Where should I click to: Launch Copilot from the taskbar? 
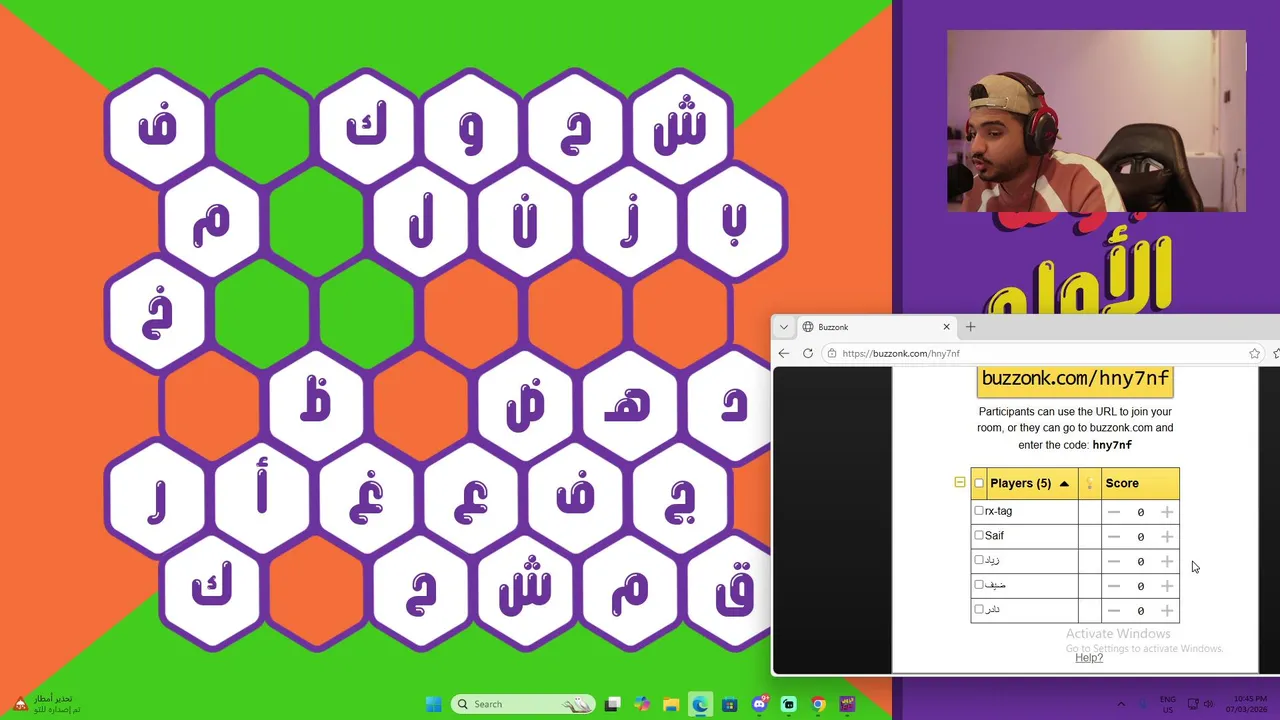point(641,704)
